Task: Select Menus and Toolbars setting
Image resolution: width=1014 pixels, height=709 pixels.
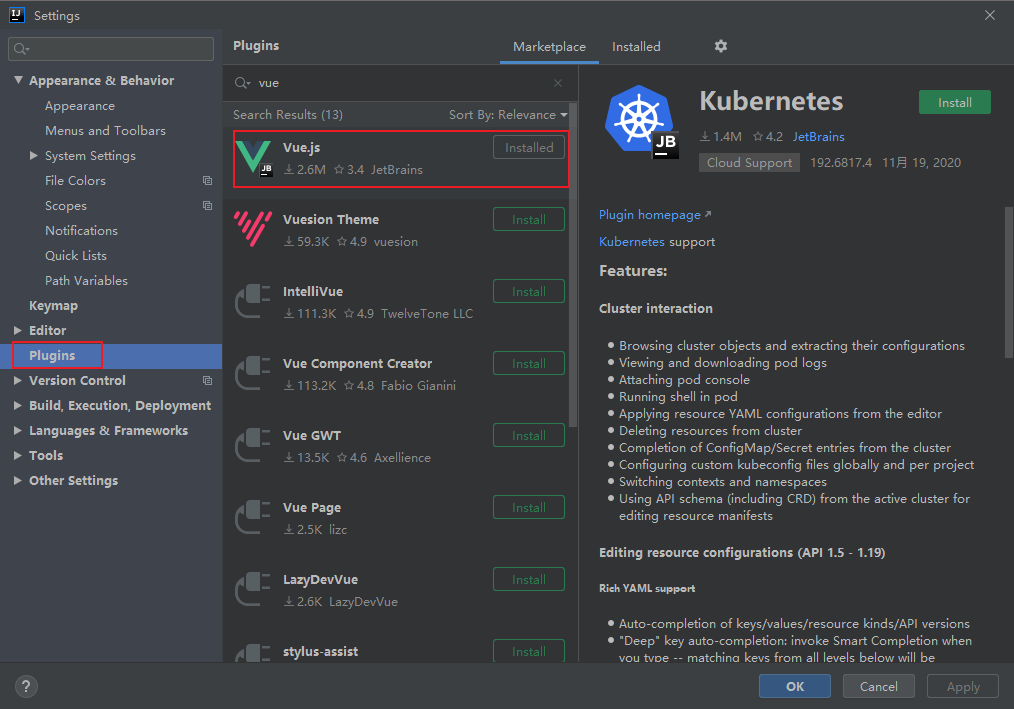Action: 105,131
